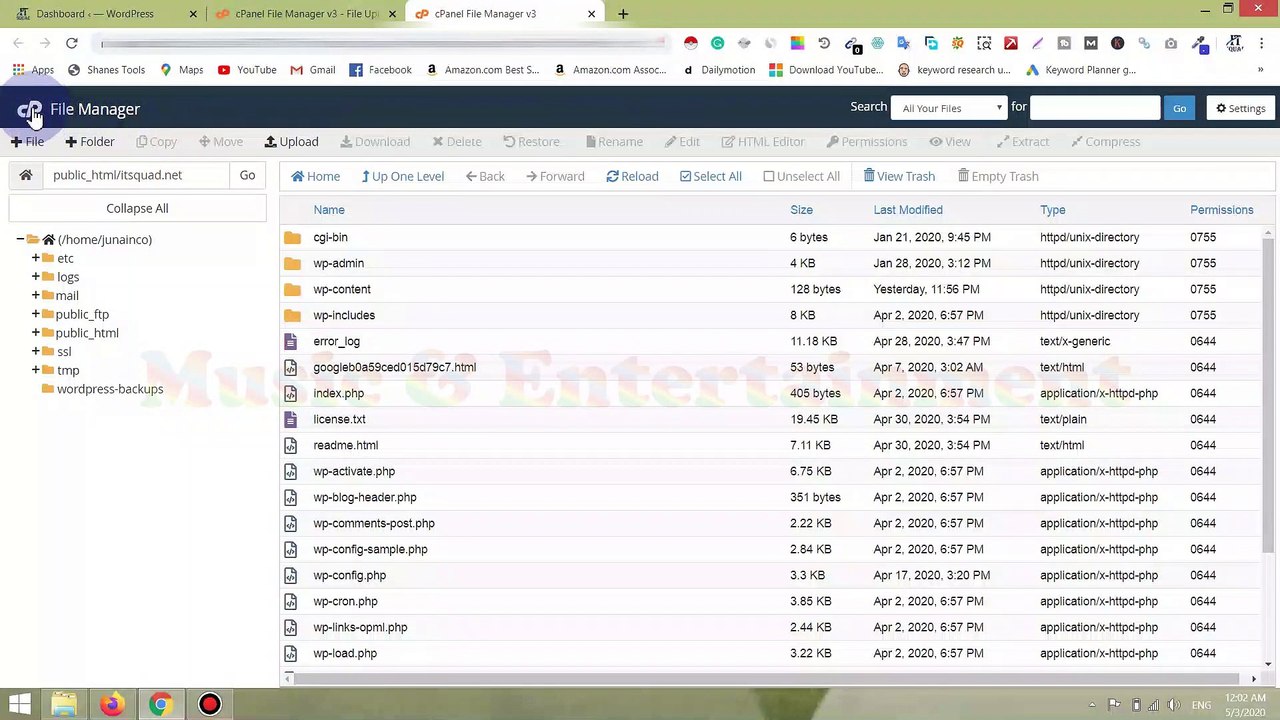The height and width of the screenshot is (720, 1280).
Task: Check the Select All option
Action: [711, 176]
